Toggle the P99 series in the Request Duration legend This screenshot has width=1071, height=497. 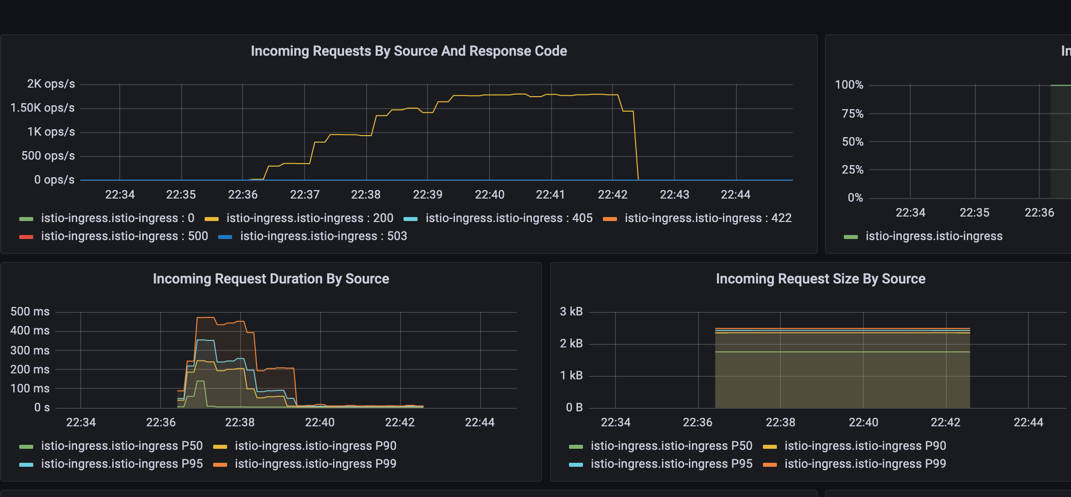coord(316,464)
